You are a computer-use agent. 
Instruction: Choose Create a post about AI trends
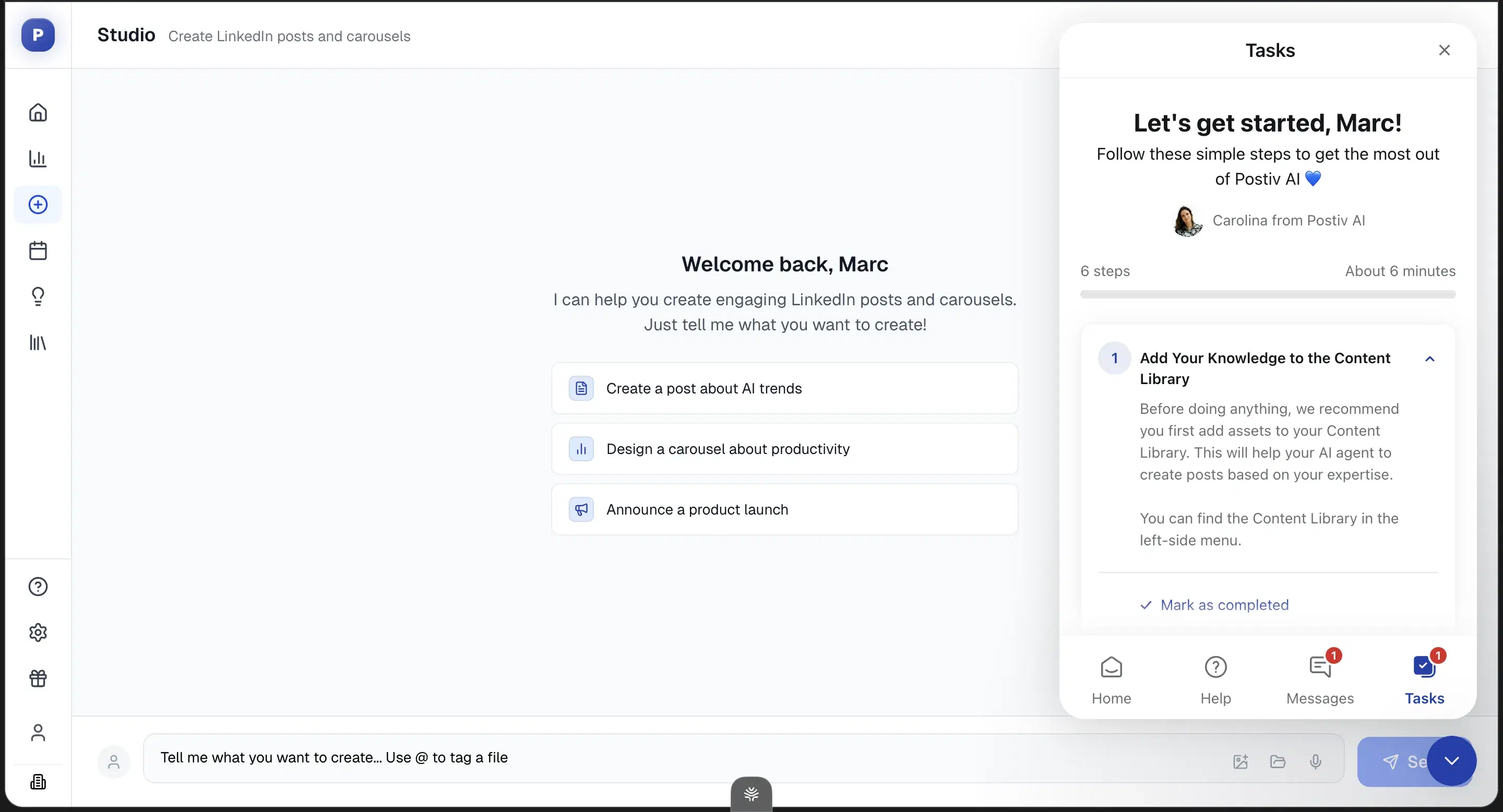pos(785,388)
